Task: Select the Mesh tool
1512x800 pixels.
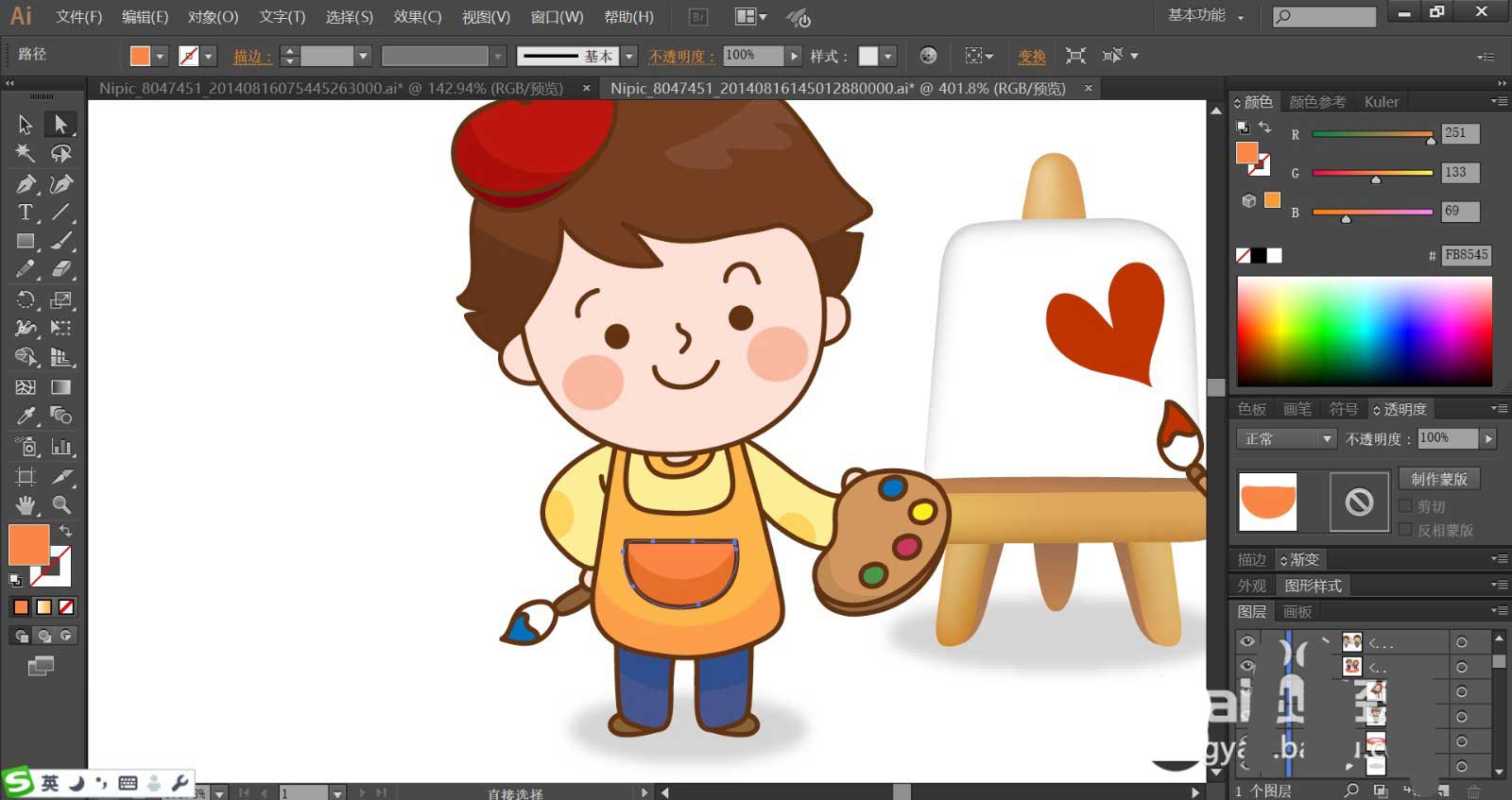Action: [x=26, y=387]
